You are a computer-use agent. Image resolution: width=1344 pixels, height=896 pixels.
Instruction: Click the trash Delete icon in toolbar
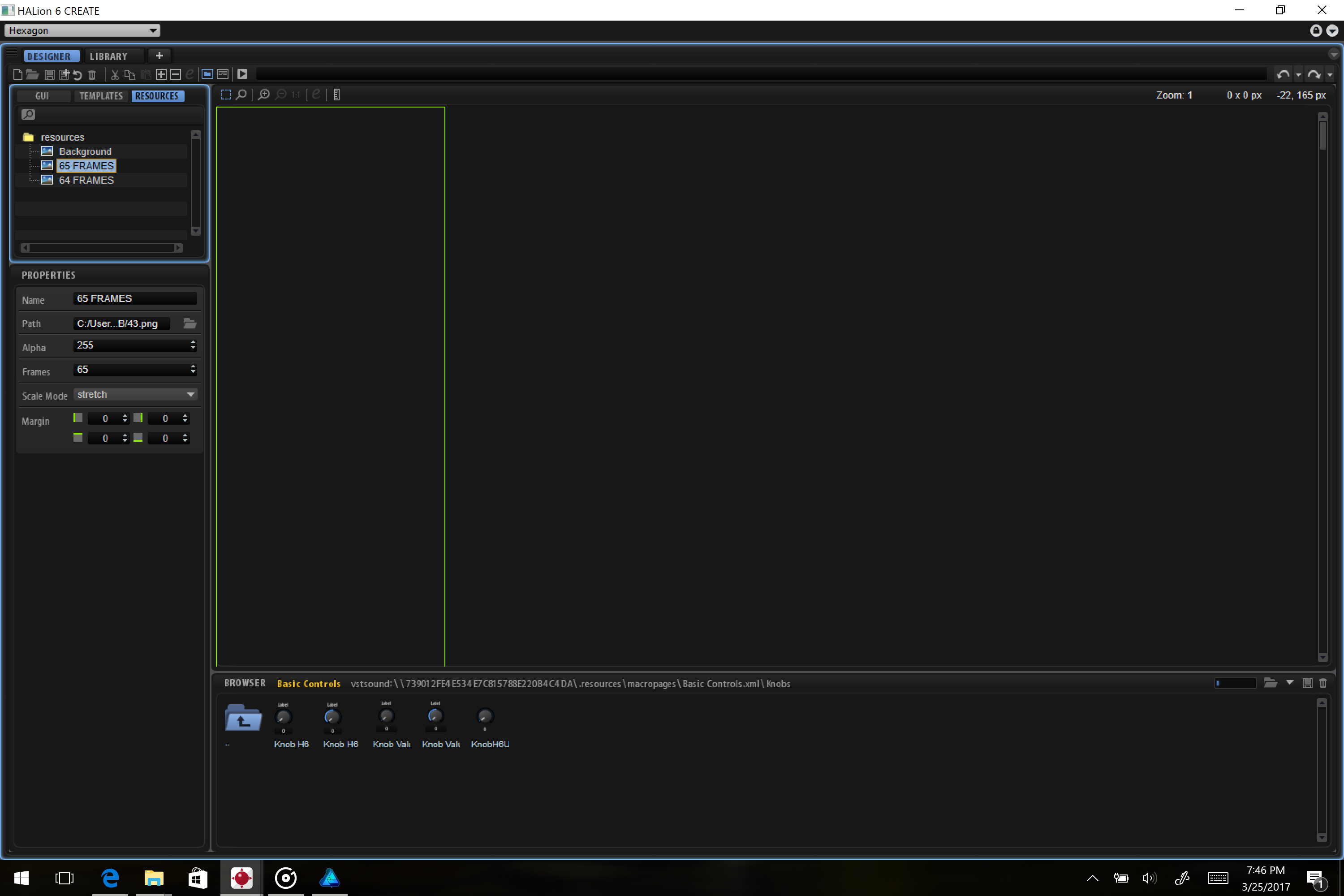[92, 74]
